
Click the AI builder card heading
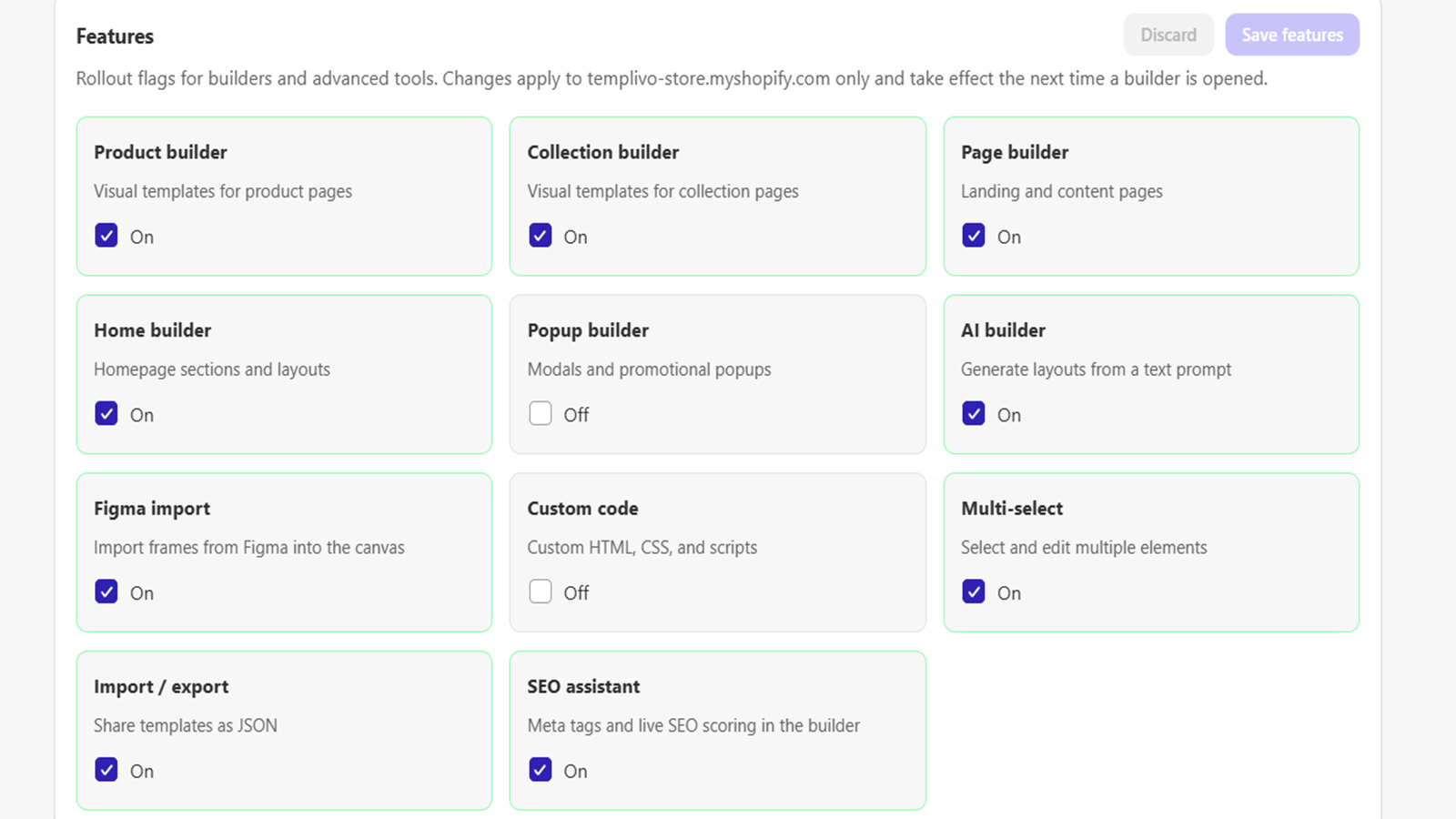1003,330
